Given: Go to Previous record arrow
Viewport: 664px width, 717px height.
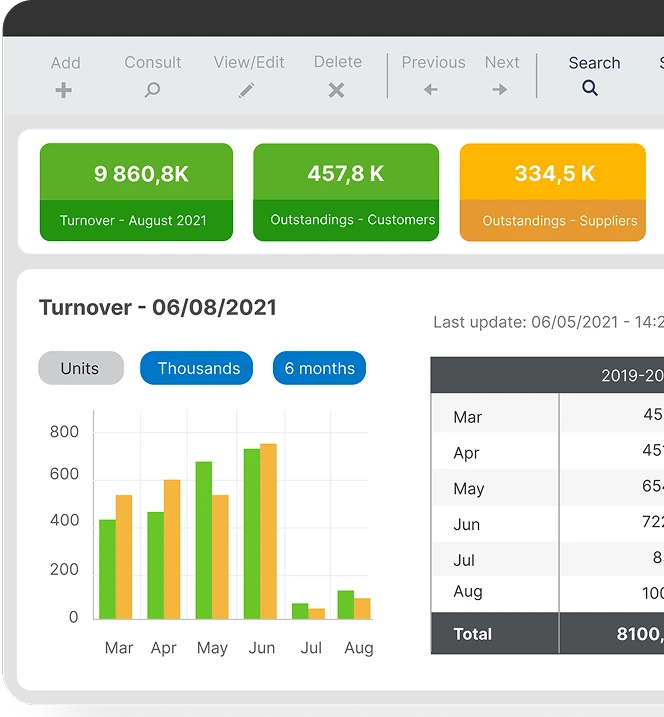Looking at the screenshot, I should (x=431, y=89).
